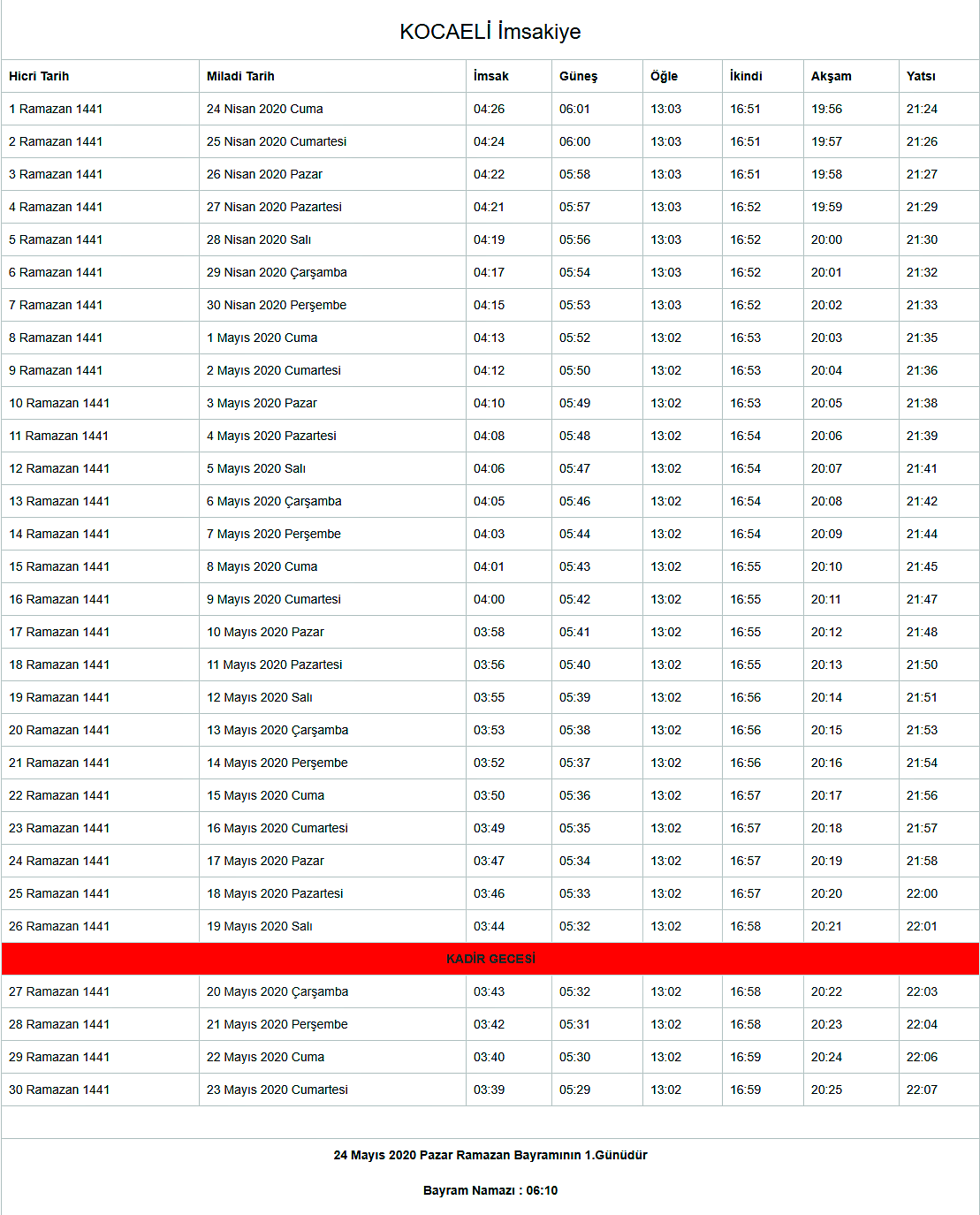The height and width of the screenshot is (1215, 980).
Task: Click the Yatsı column header
Action: pyautogui.click(x=921, y=76)
